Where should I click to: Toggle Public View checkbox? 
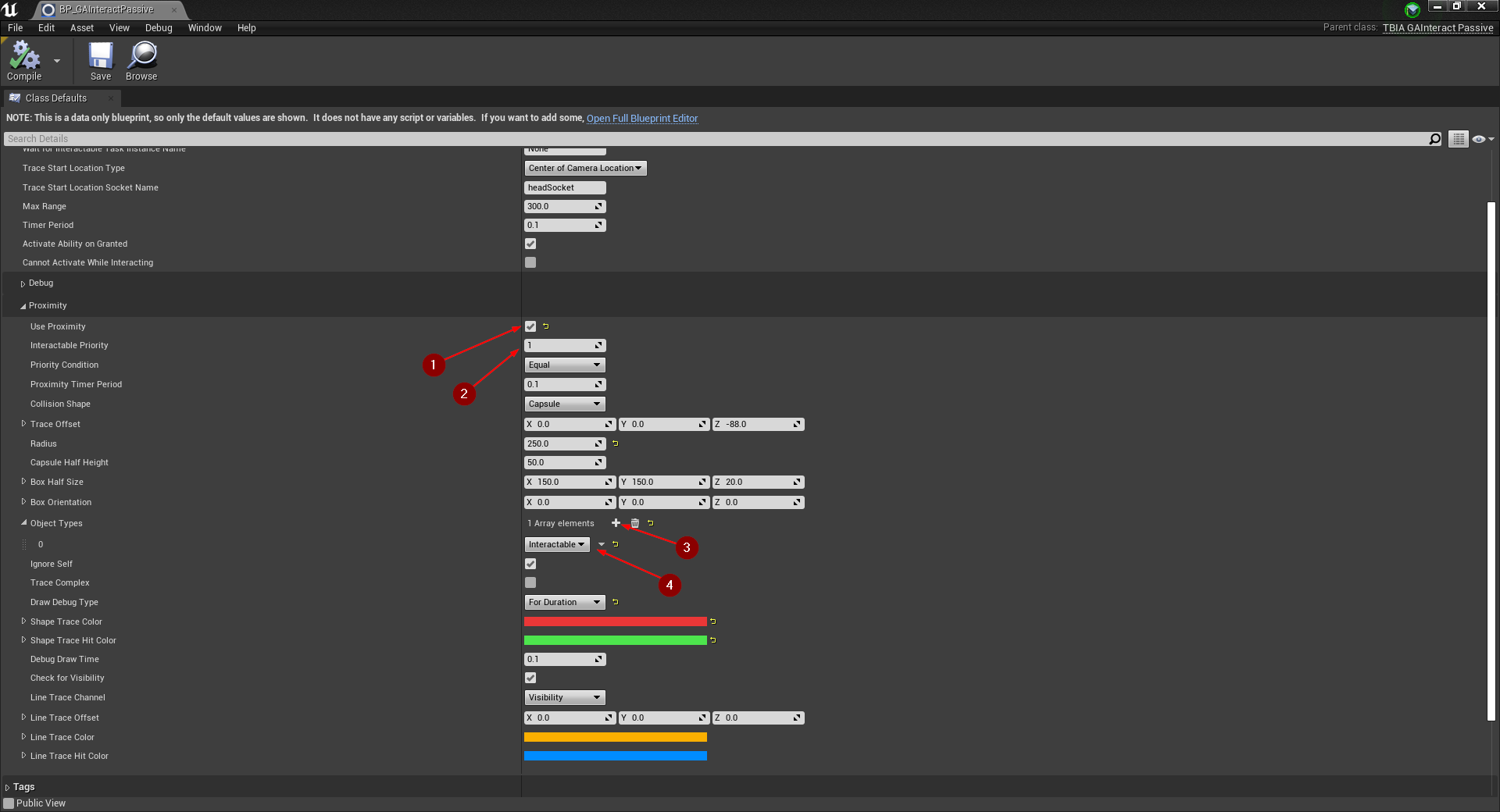click(x=9, y=803)
